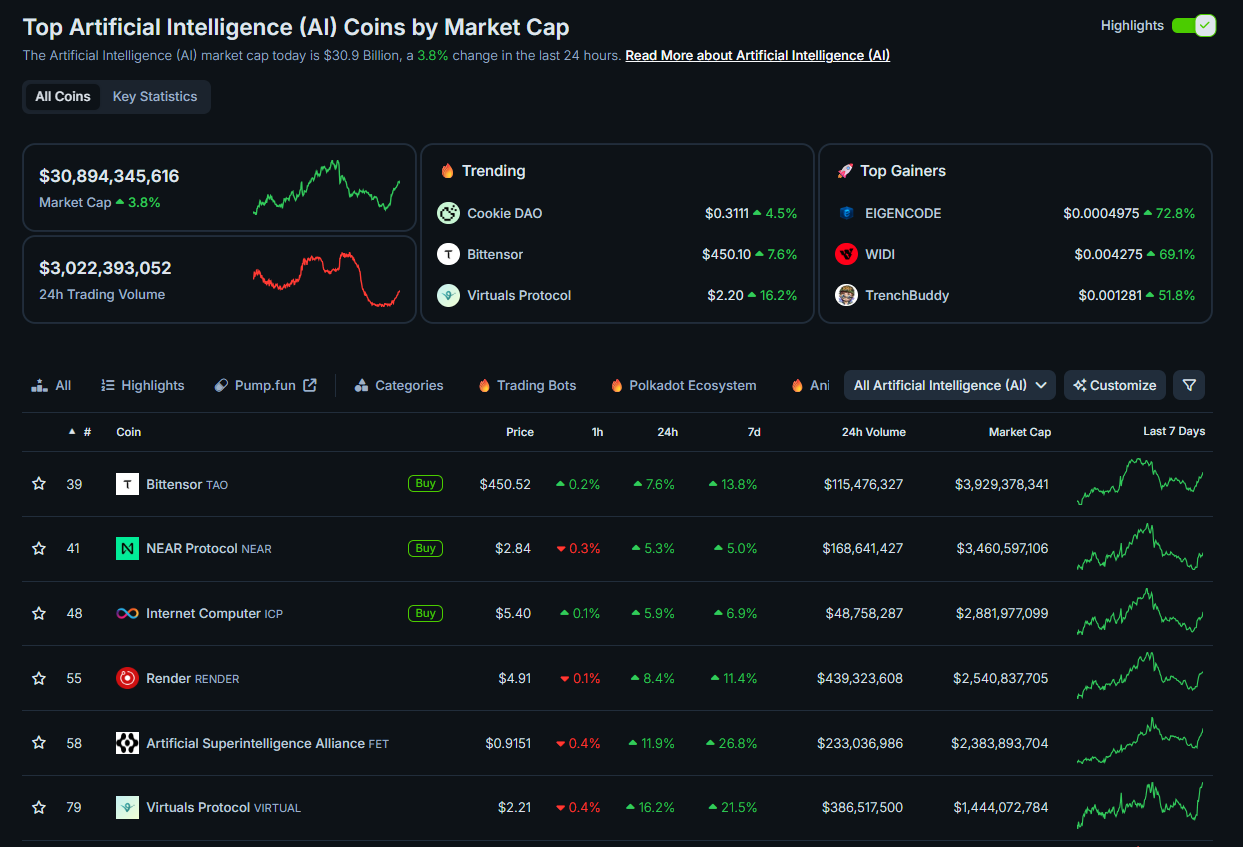
Task: Click Bittensor market cap $3,929,378,341
Action: pos(1002,484)
